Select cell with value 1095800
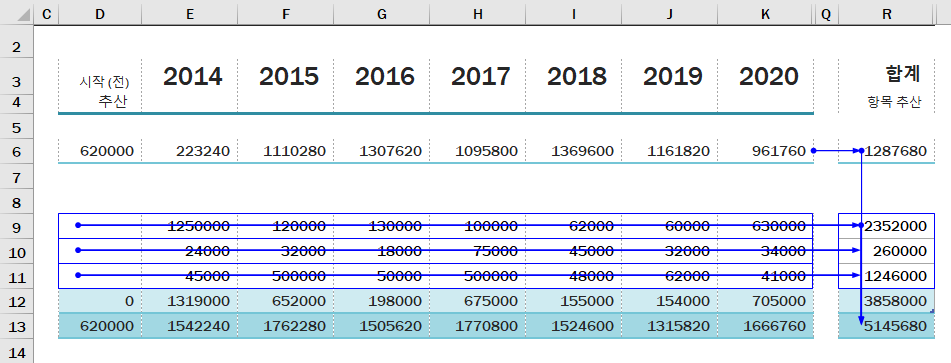 (x=478, y=152)
